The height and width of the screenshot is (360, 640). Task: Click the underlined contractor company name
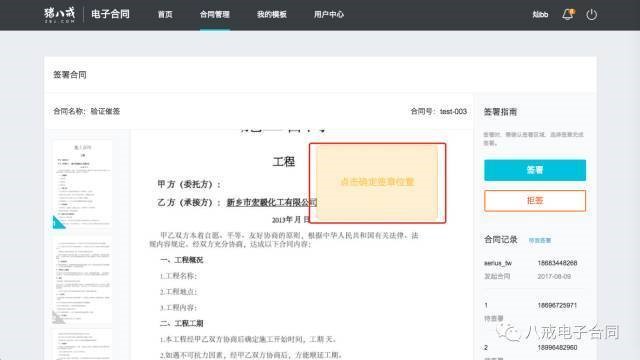pos(272,202)
